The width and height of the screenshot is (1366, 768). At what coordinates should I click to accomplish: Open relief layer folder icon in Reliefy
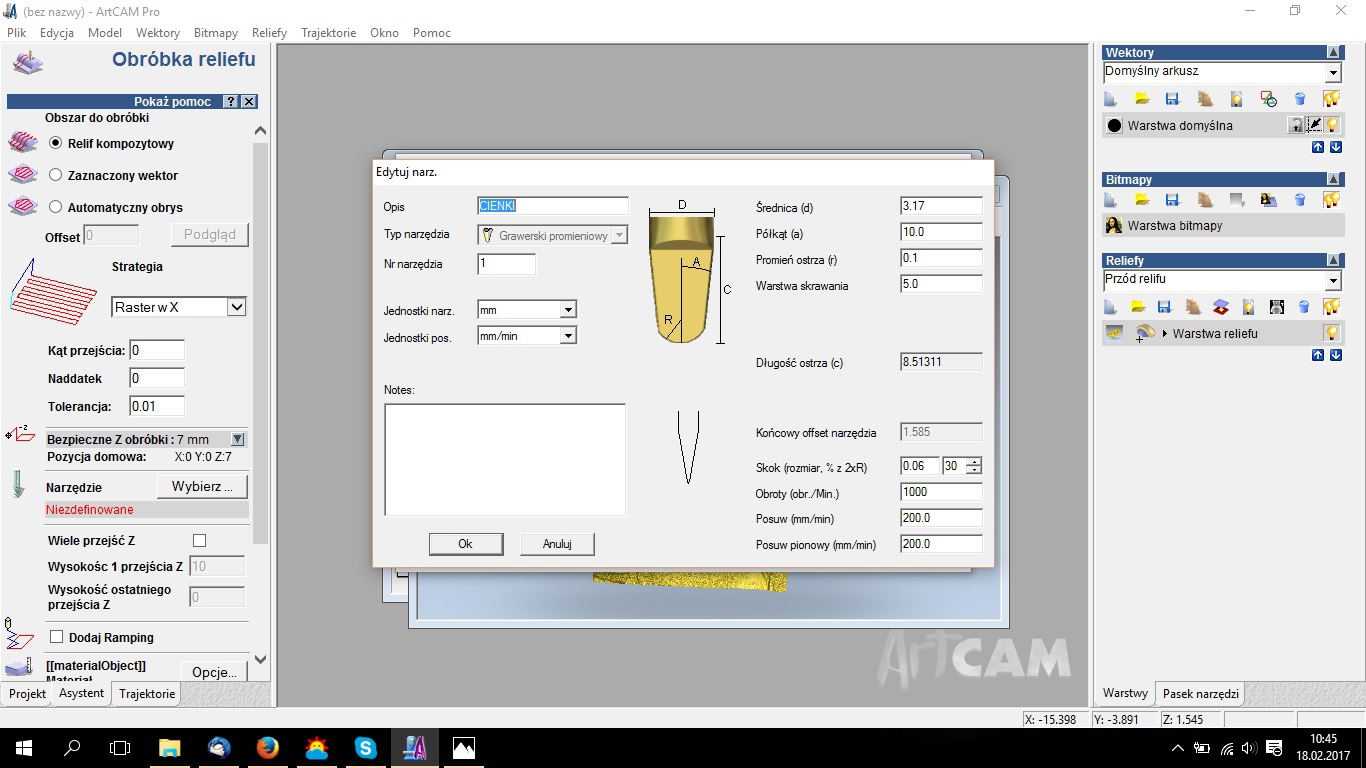click(x=1138, y=307)
